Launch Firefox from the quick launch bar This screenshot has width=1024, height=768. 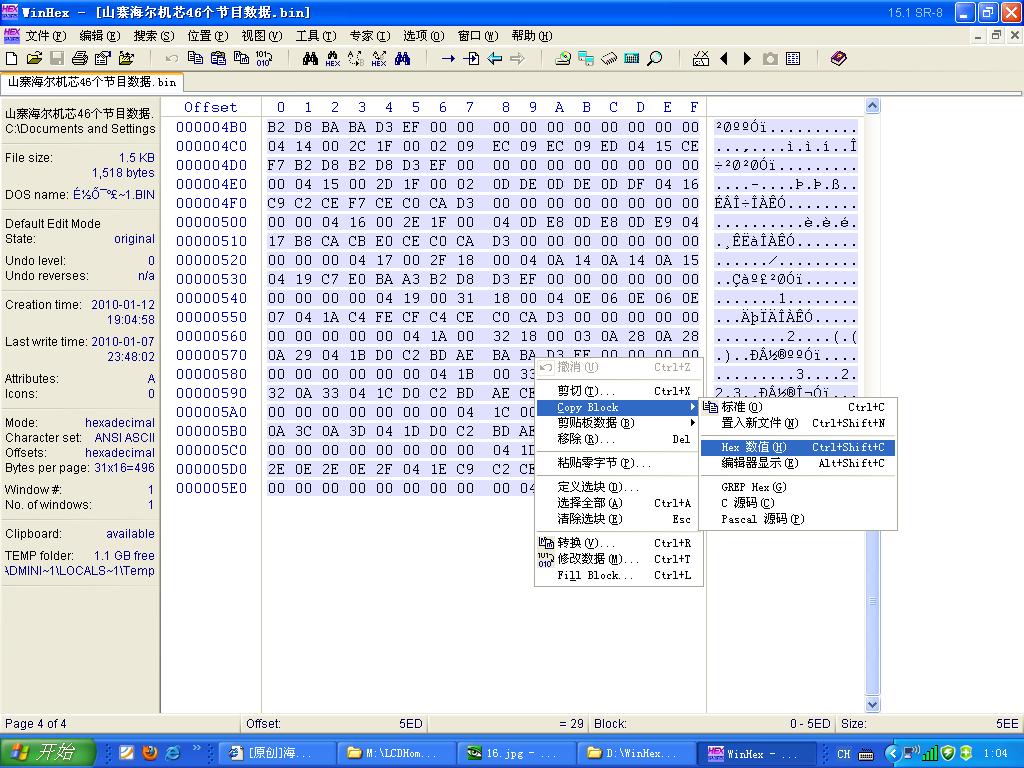click(x=150, y=753)
